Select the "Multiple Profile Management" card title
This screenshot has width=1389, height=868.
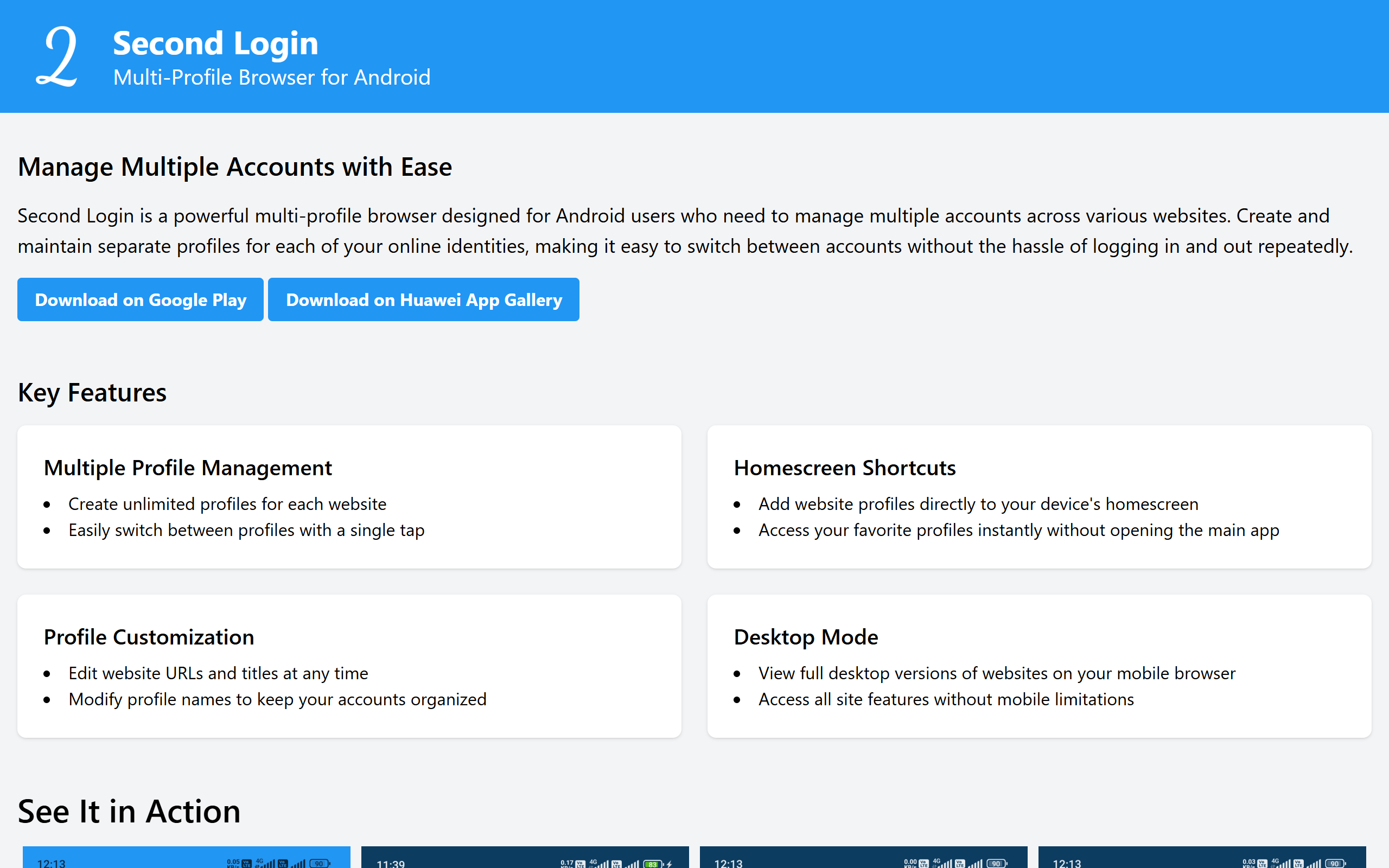click(x=188, y=468)
